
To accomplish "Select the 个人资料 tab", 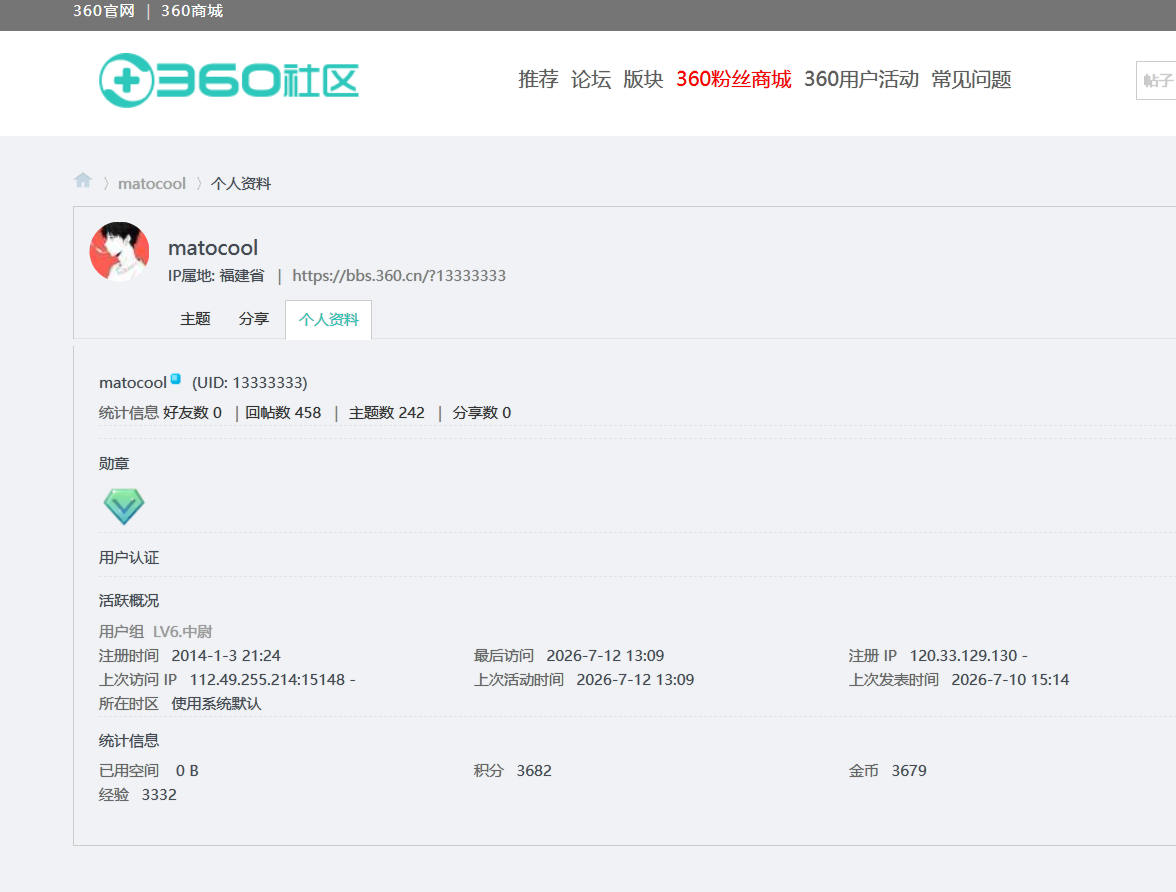I will tap(328, 320).
